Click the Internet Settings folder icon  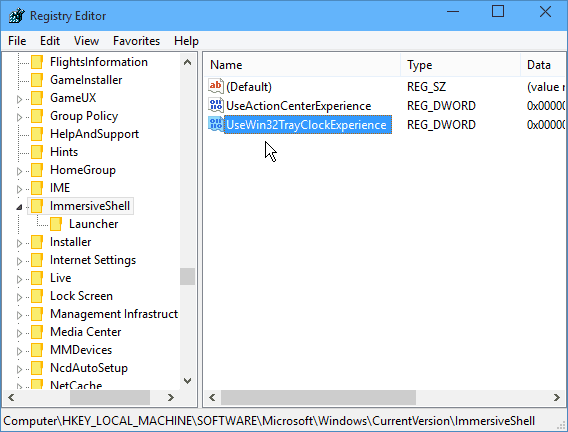coord(37,260)
